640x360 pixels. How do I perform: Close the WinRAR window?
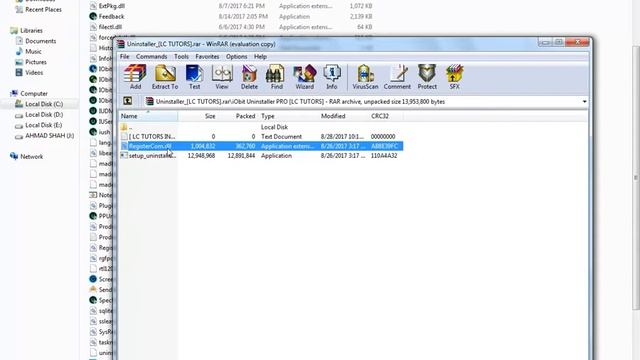tap(578, 42)
